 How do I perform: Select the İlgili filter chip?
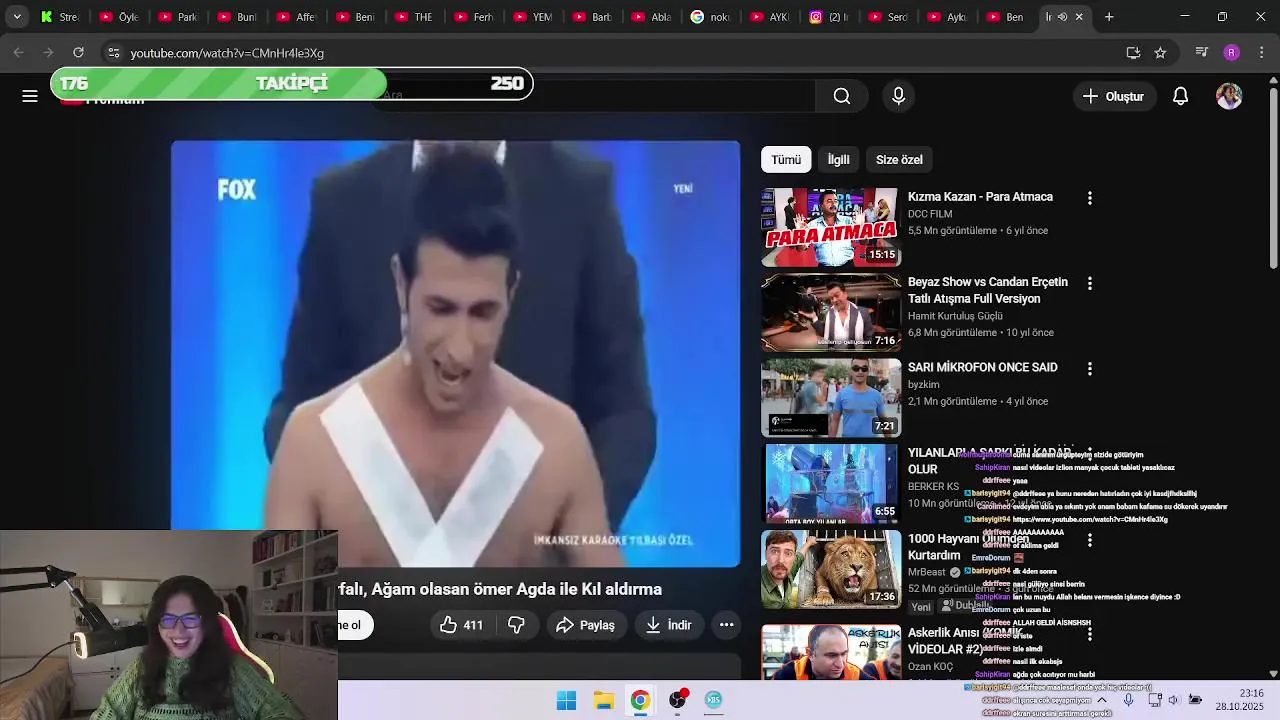838,159
